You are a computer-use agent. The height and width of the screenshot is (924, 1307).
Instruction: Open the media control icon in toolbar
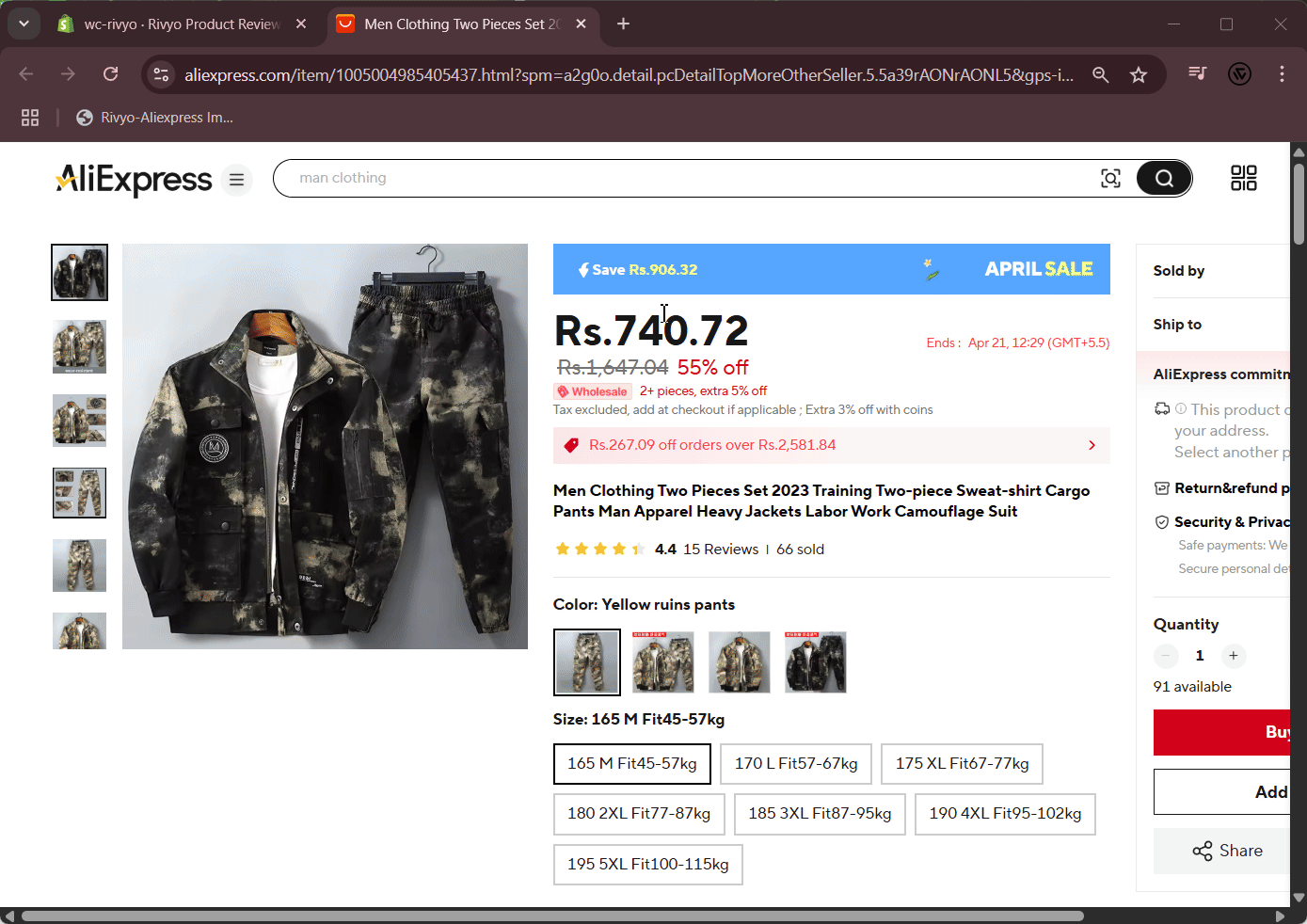(x=1197, y=73)
